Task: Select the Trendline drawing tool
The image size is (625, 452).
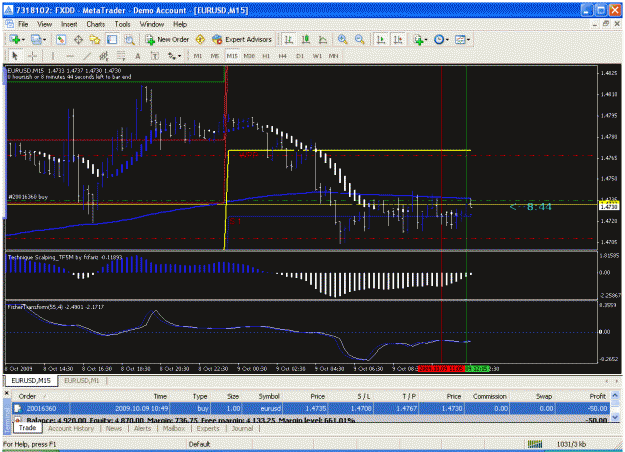Action: 86,56
